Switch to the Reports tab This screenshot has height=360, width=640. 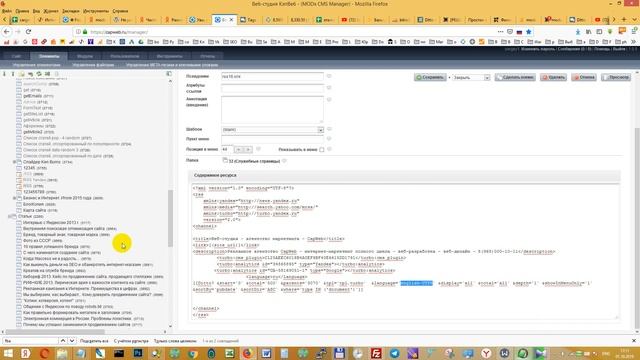pos(207,56)
